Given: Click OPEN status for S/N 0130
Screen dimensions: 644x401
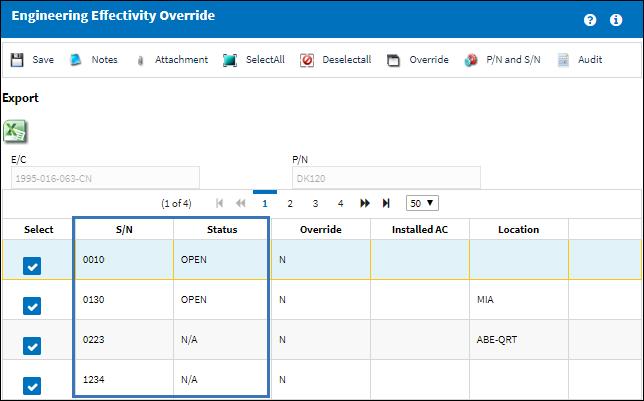Looking at the screenshot, I should tap(194, 300).
